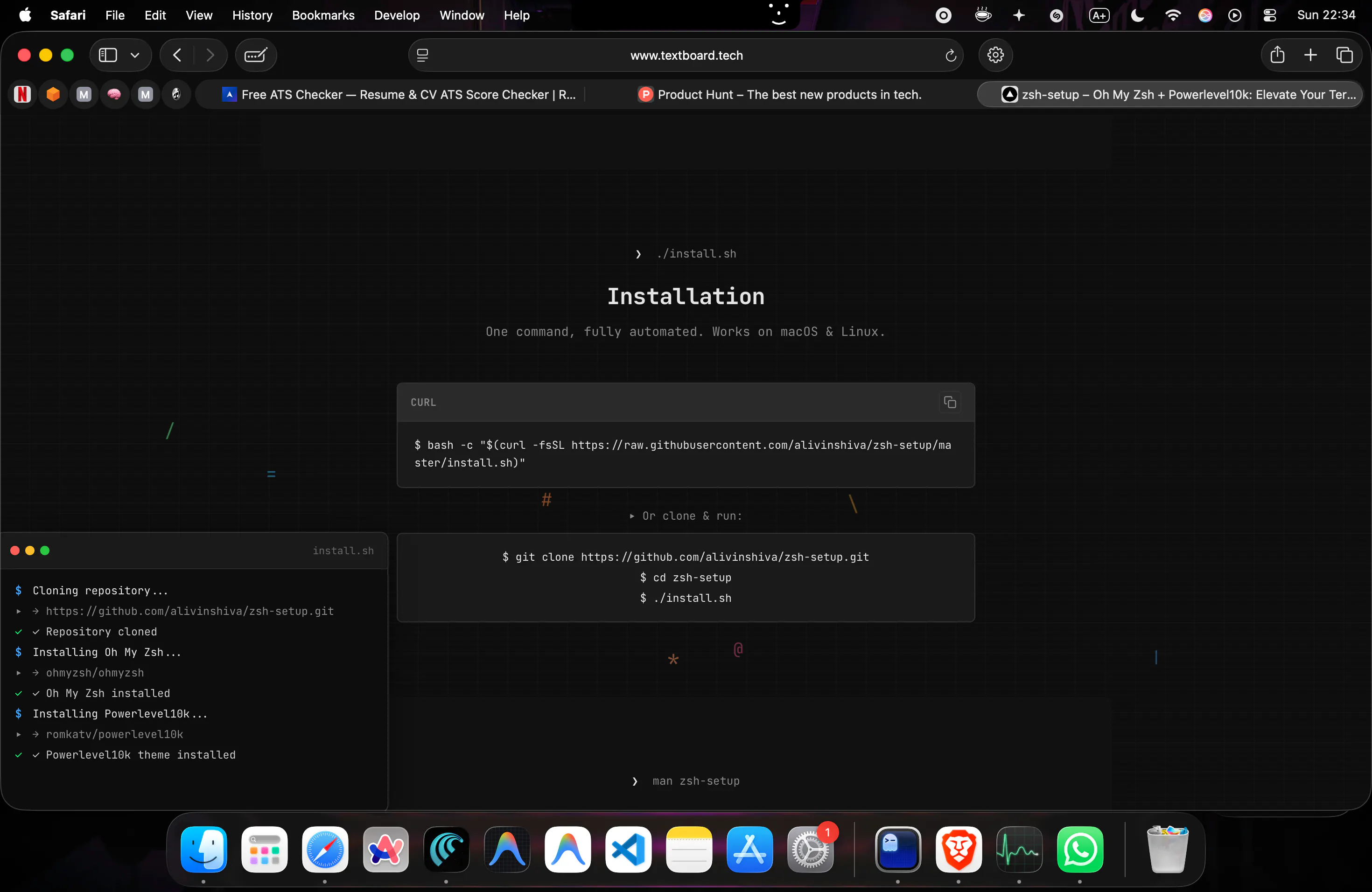The image size is (1372, 892).
Task: Click the bash -c curl command text
Action: pos(683,453)
